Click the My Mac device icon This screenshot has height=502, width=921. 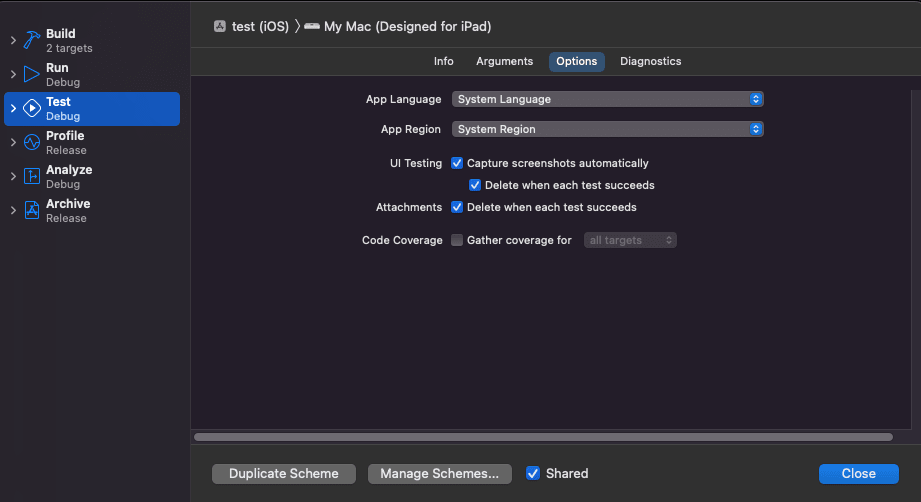[x=312, y=26]
